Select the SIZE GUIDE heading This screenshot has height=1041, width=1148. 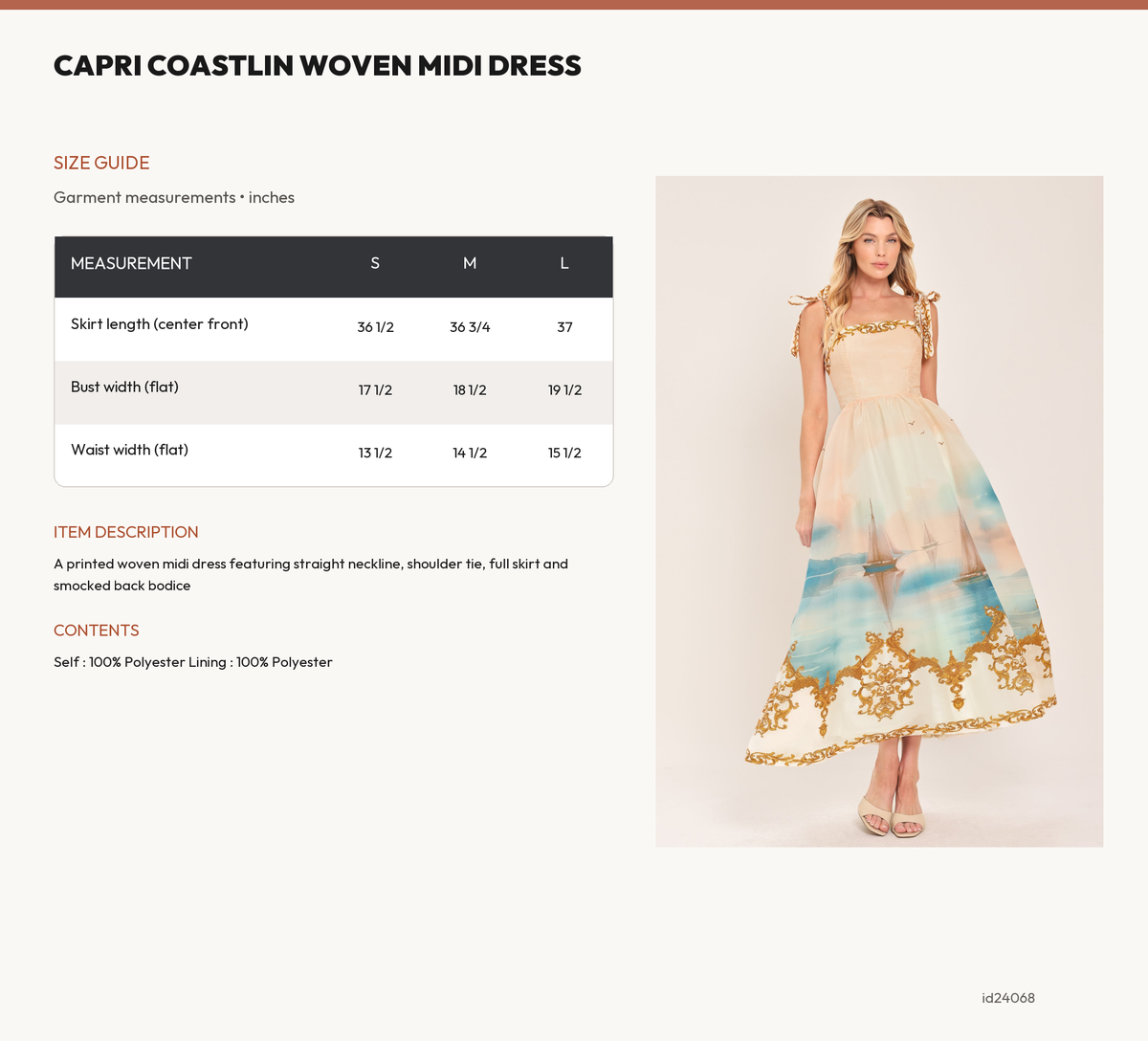pos(101,163)
